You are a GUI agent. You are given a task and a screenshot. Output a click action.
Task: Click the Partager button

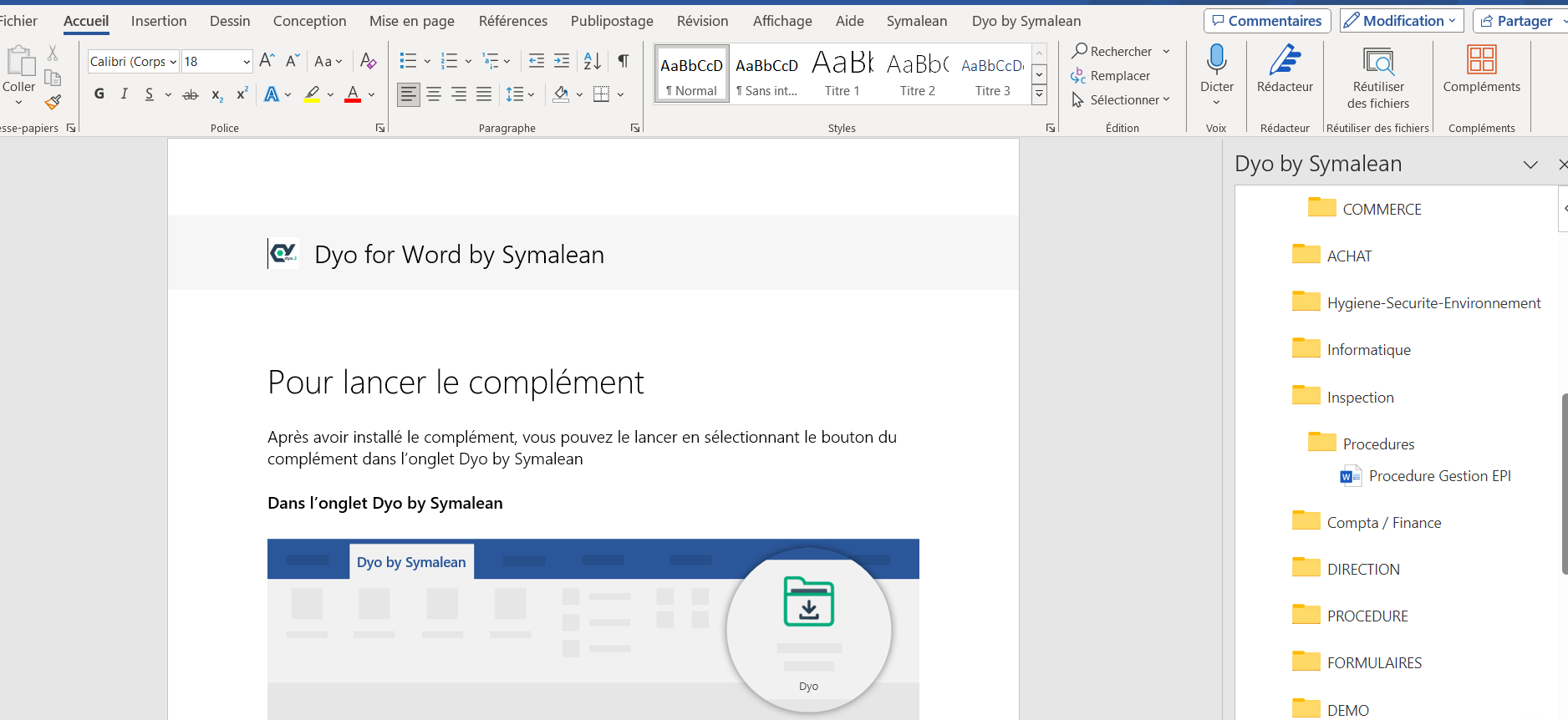(x=1519, y=21)
